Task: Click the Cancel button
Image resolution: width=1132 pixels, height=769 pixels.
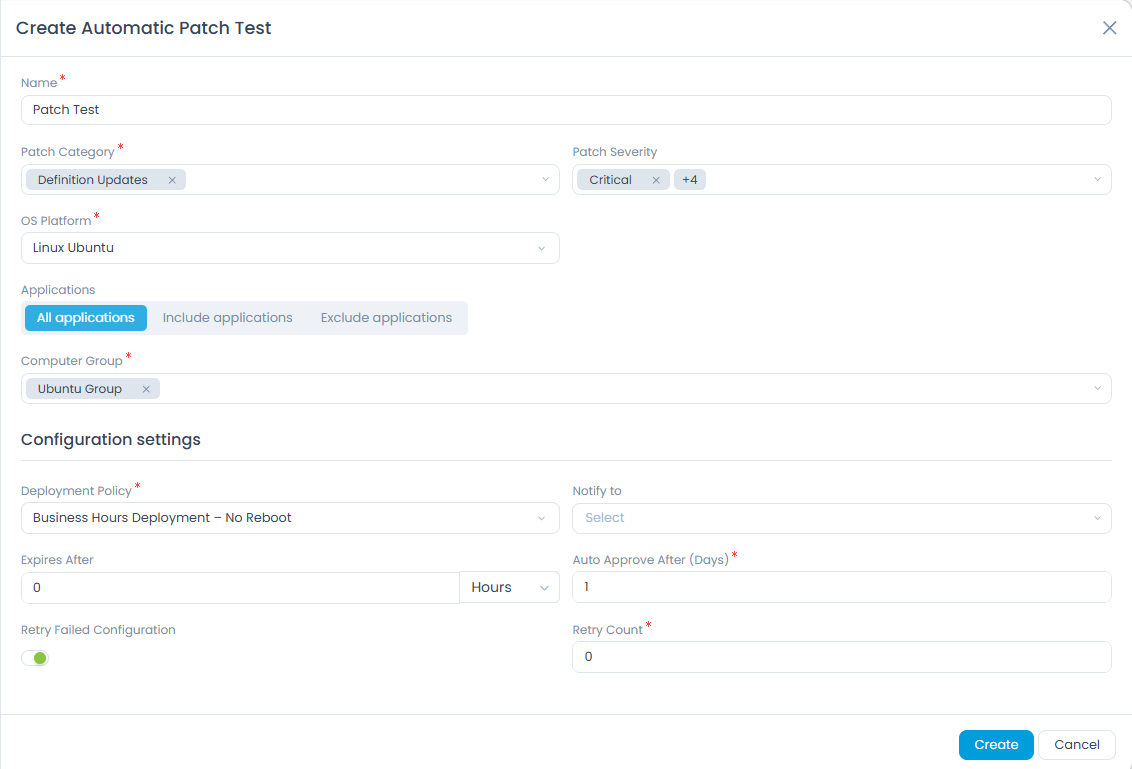Action: [1076, 744]
